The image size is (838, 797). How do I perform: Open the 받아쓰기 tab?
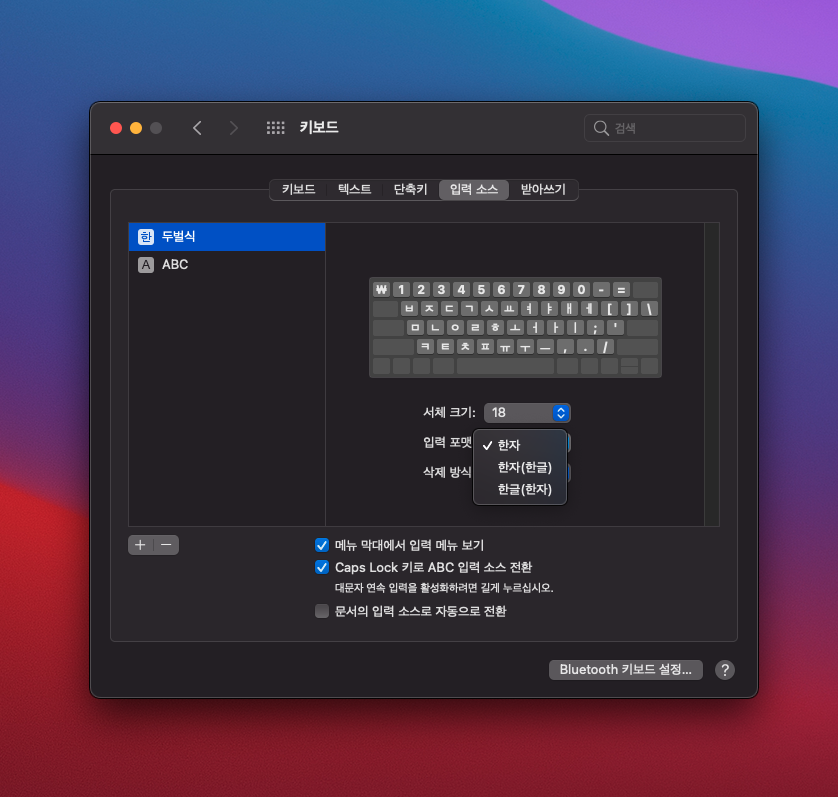click(x=543, y=190)
